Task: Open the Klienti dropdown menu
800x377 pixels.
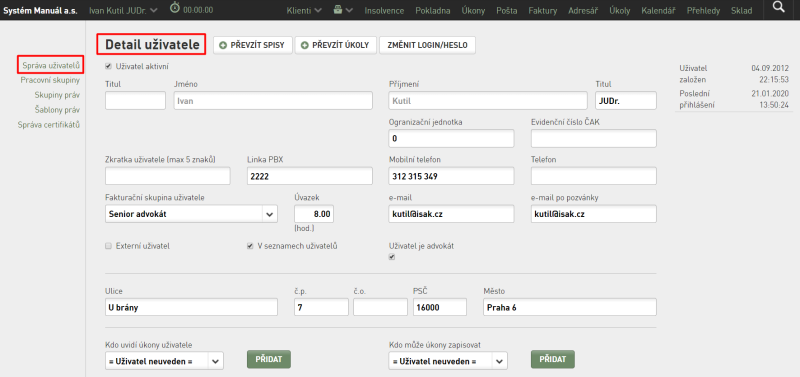Action: click(x=304, y=10)
